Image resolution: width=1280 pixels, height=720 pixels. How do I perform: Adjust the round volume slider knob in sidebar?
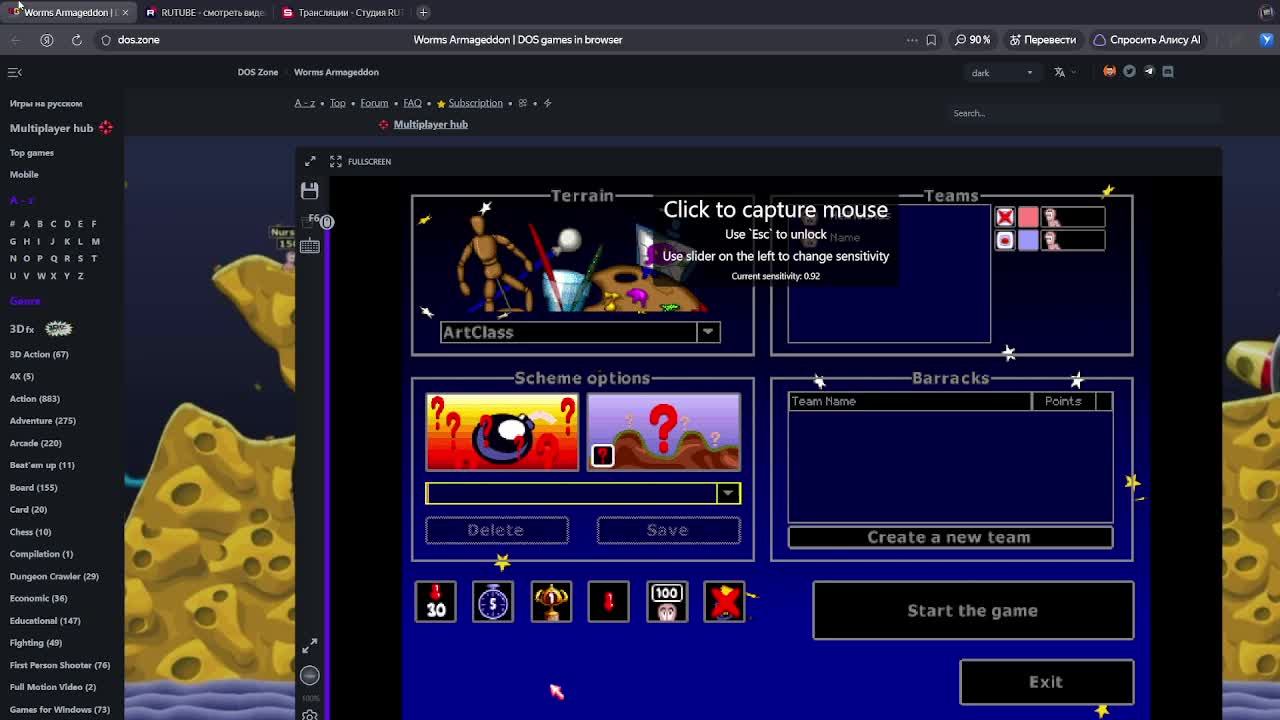tap(309, 675)
